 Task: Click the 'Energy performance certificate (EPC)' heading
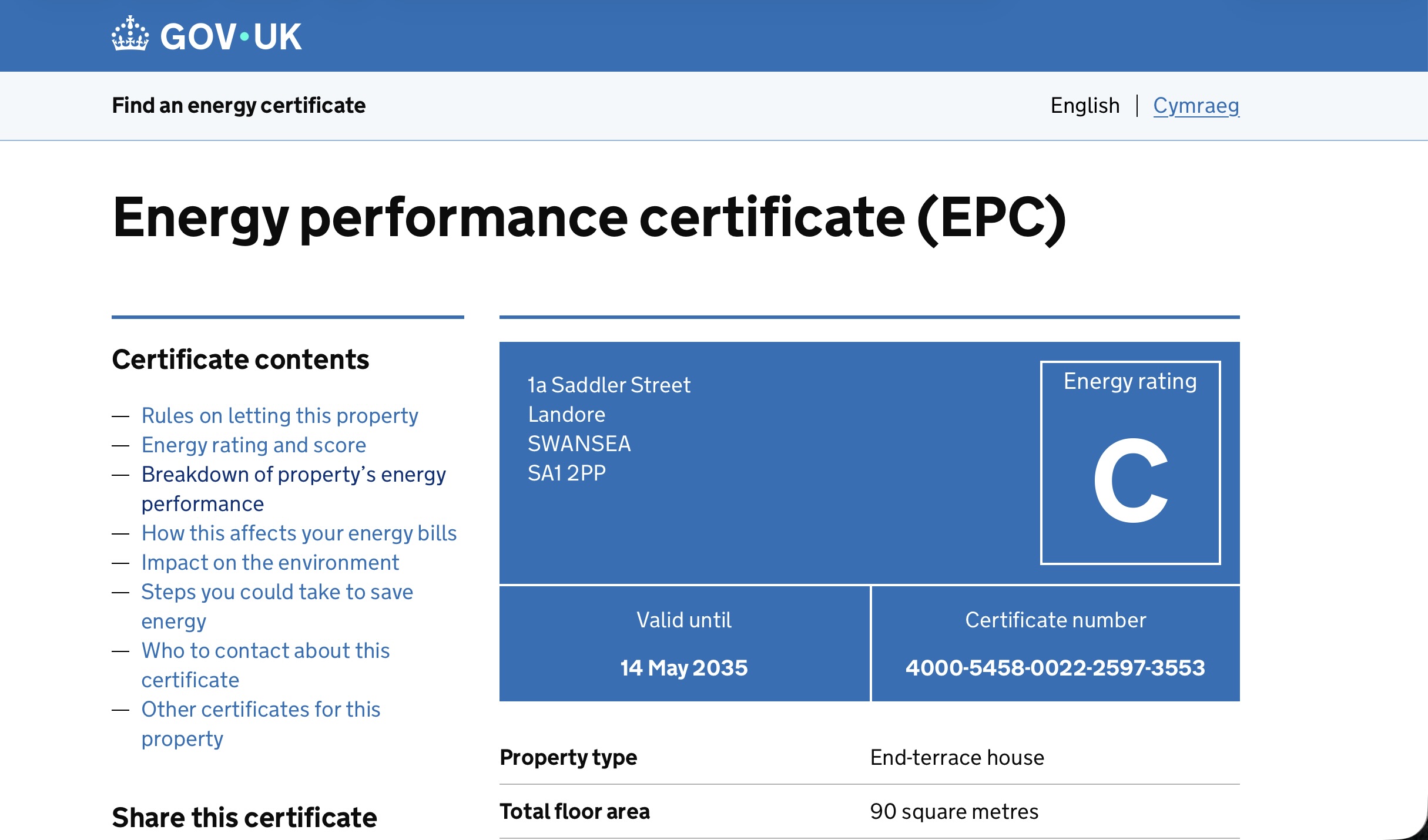click(x=588, y=218)
